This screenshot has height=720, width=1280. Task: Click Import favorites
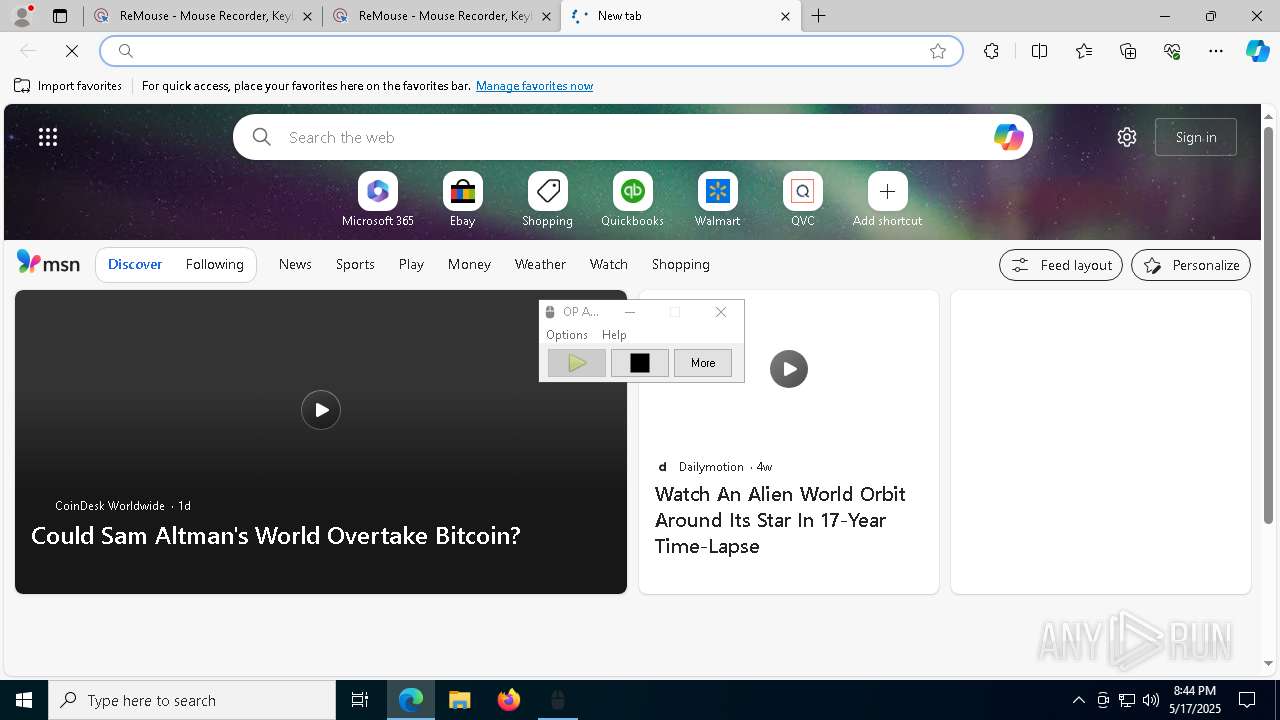(68, 86)
